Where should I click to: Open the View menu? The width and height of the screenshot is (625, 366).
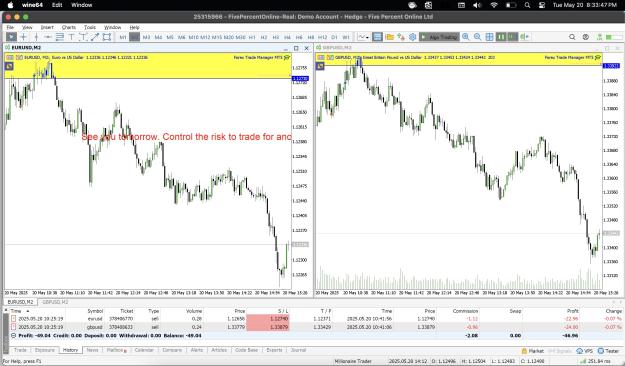coord(27,27)
